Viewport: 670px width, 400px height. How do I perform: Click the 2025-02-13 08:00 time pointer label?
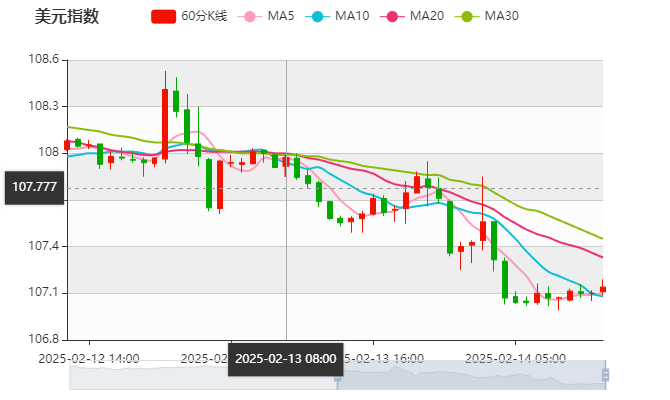pos(286,358)
